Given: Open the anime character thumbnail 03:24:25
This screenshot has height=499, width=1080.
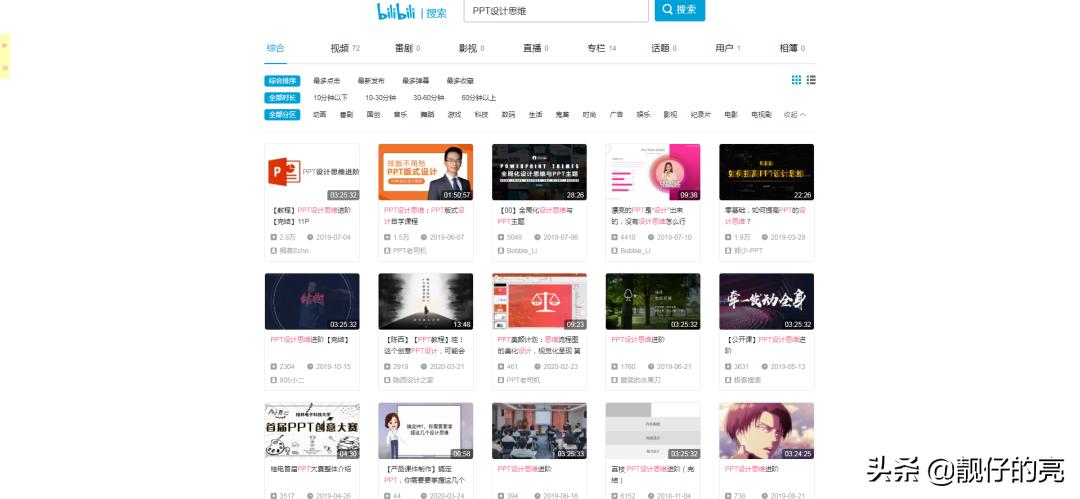Looking at the screenshot, I should [x=767, y=431].
